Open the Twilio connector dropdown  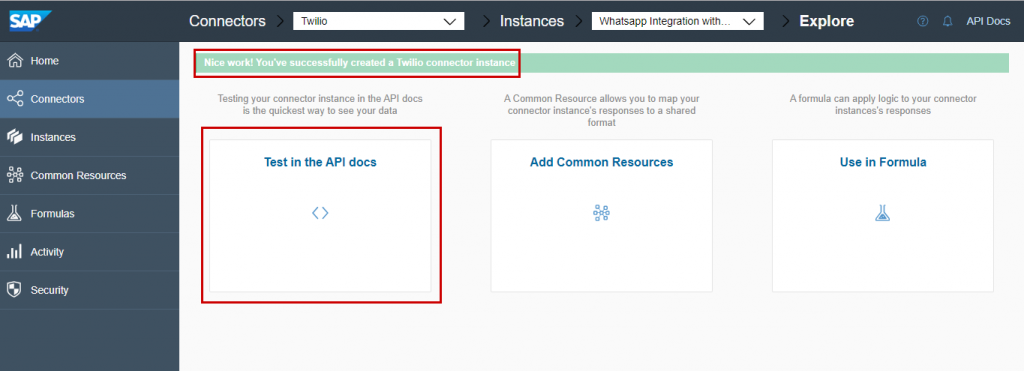(379, 21)
